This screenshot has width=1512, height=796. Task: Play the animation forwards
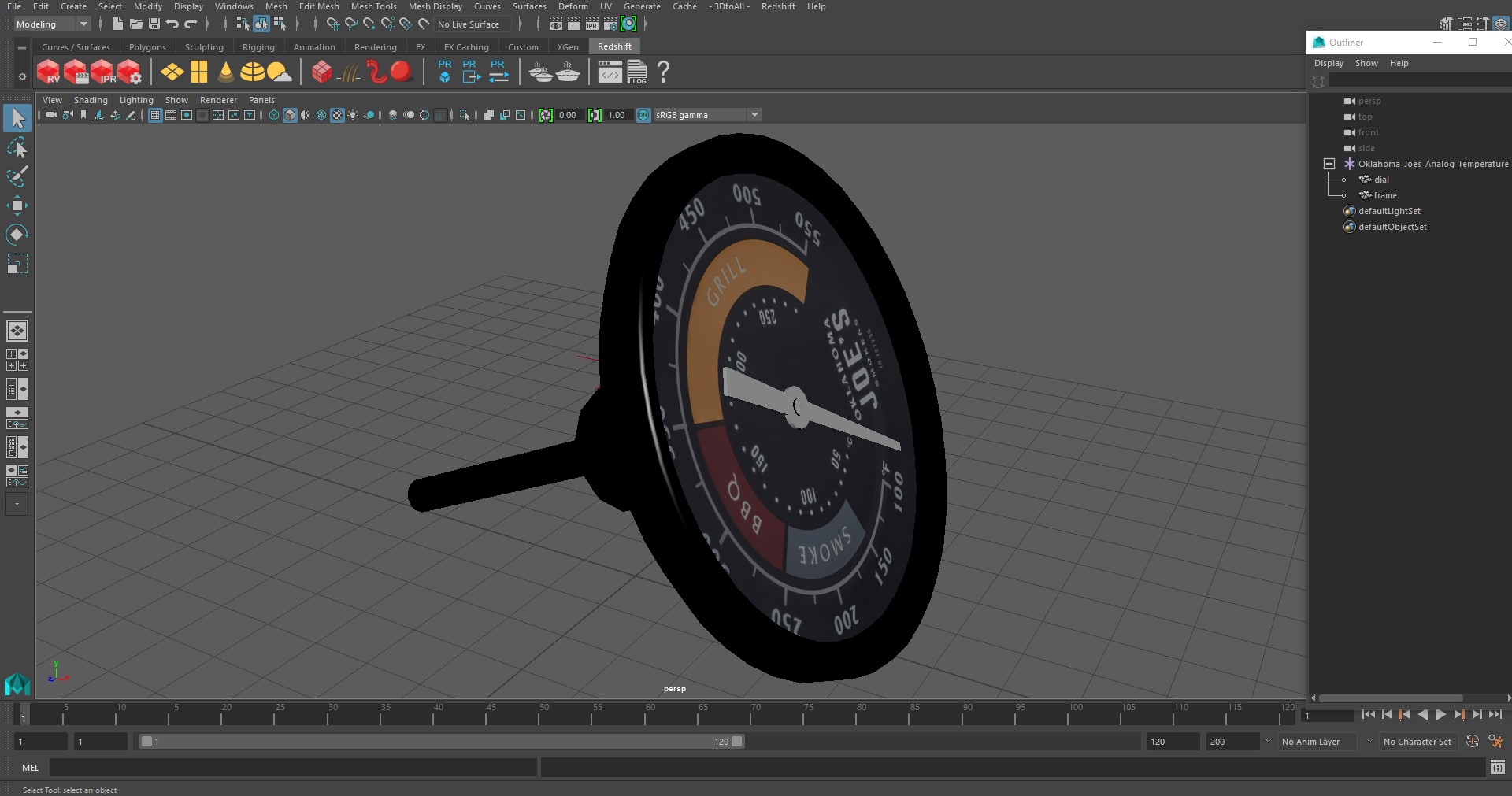1440,715
